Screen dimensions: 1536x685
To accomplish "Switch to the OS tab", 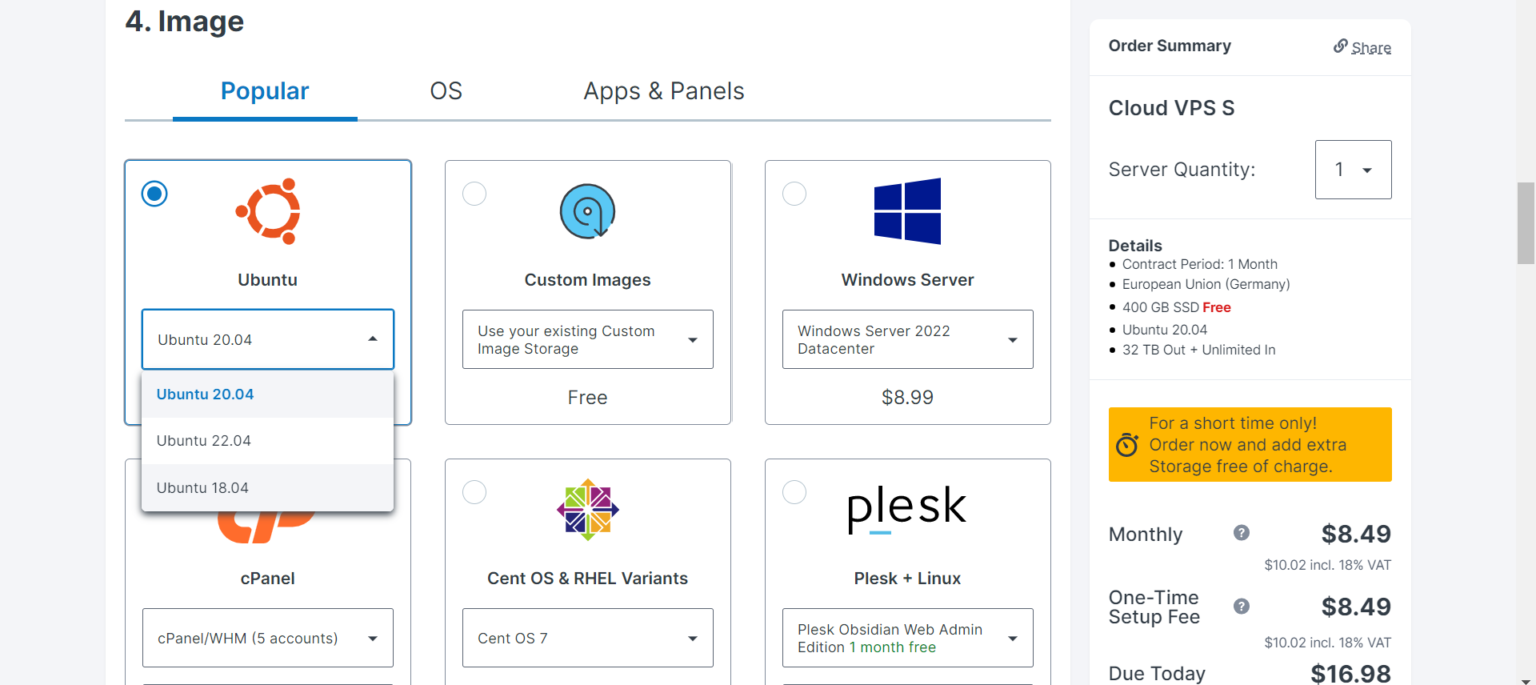I will point(445,91).
